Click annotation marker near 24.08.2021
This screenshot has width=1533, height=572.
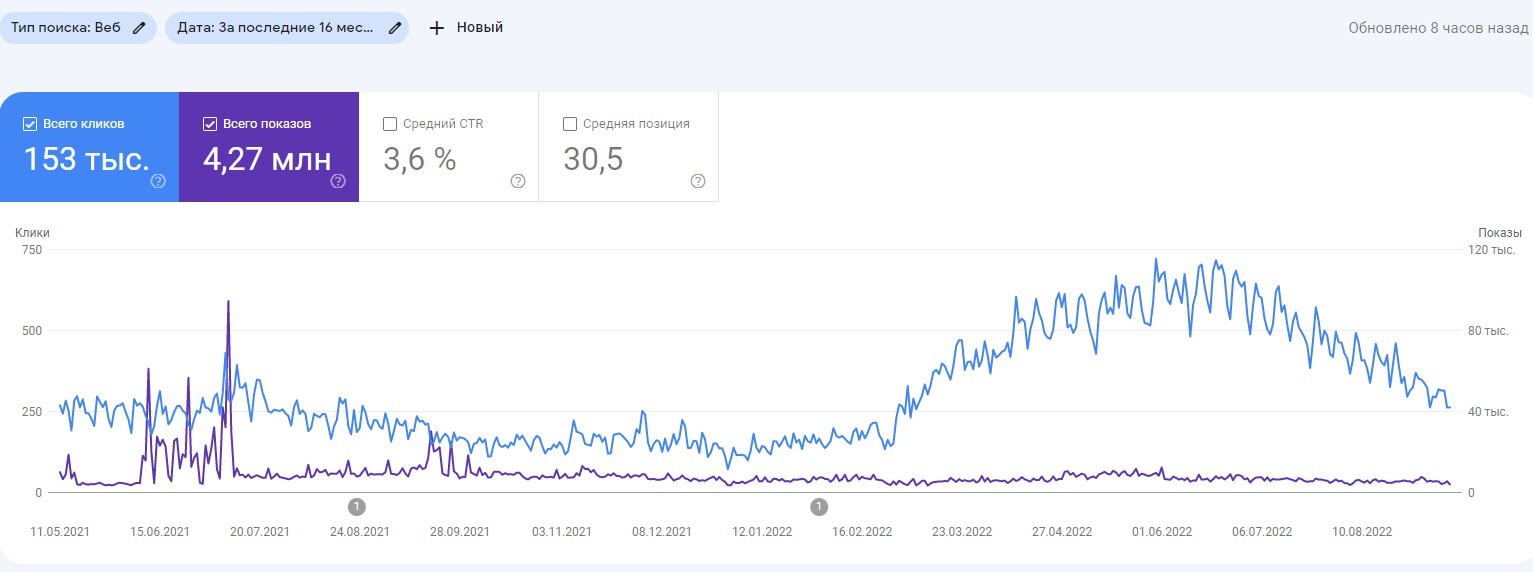click(357, 506)
